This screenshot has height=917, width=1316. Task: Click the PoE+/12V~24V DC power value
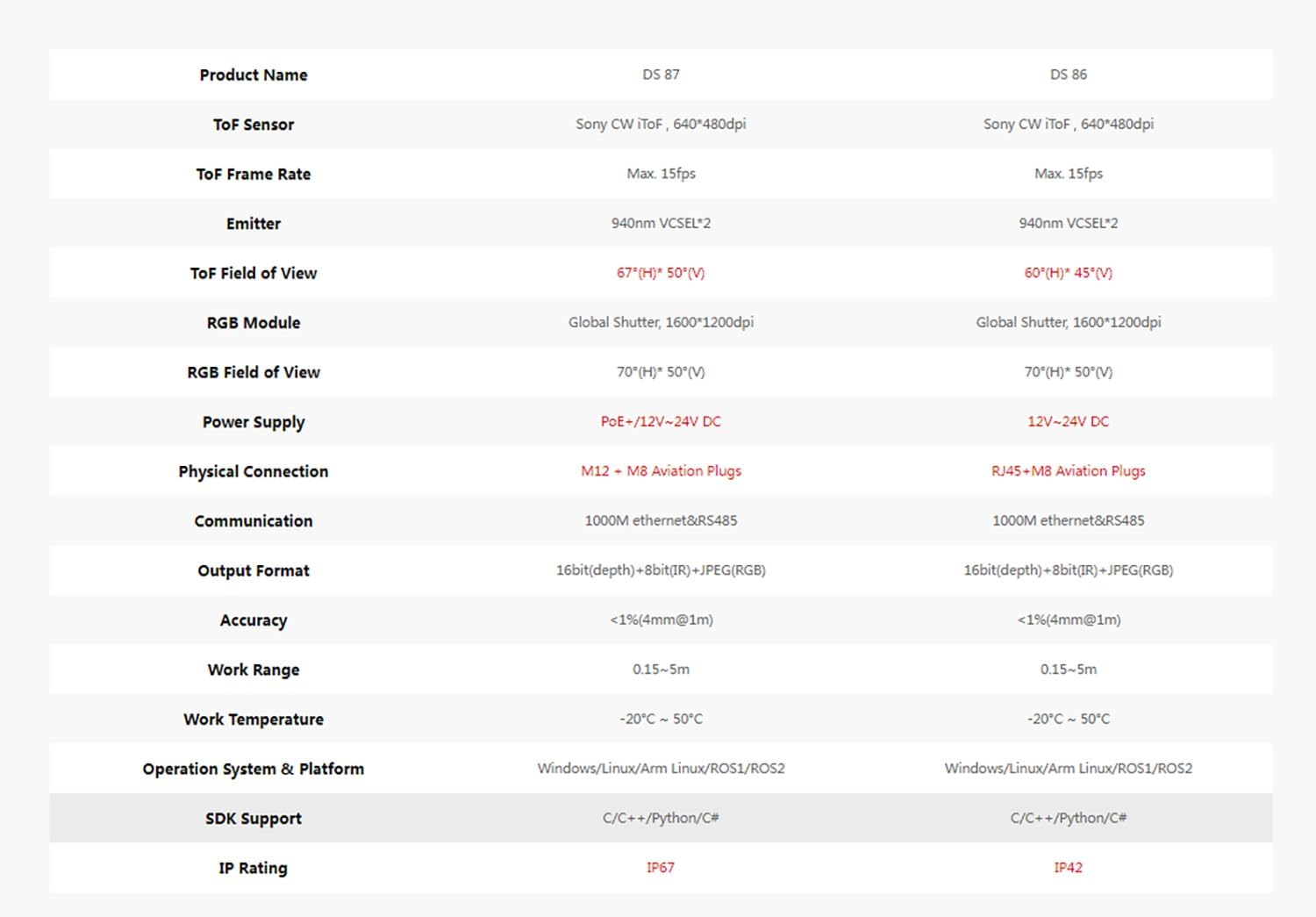tap(661, 422)
